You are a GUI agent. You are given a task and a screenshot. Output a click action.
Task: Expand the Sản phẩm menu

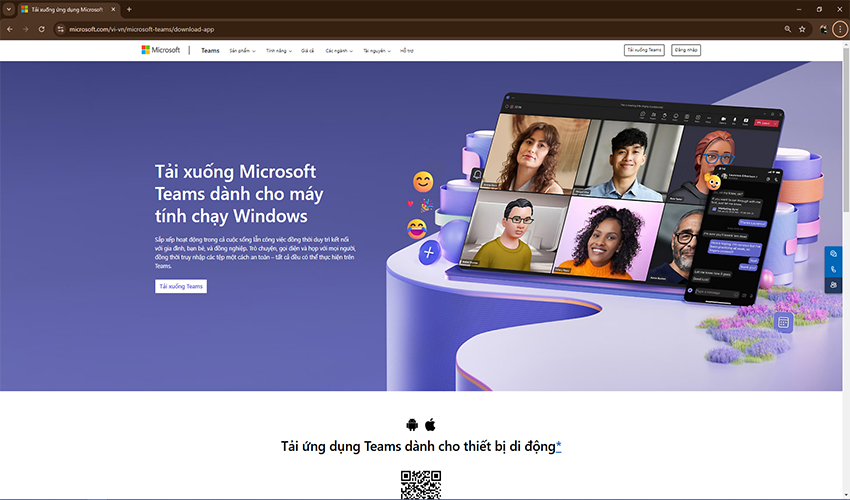click(242, 50)
